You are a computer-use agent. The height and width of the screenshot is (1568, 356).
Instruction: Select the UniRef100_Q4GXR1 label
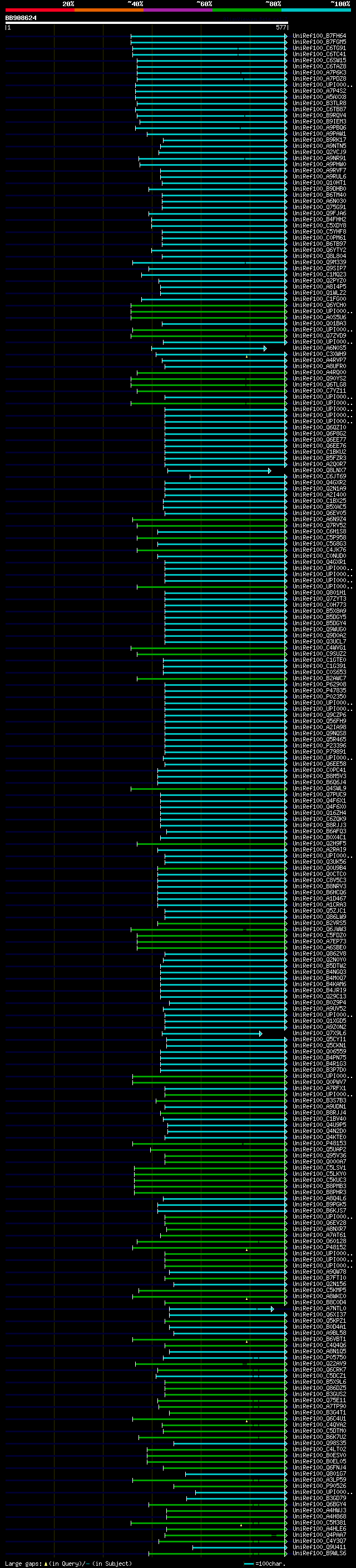point(319,562)
